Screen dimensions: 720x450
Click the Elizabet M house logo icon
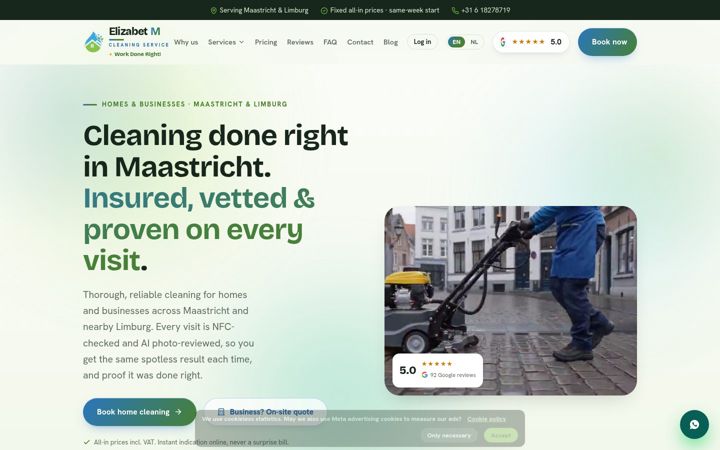[x=94, y=42]
